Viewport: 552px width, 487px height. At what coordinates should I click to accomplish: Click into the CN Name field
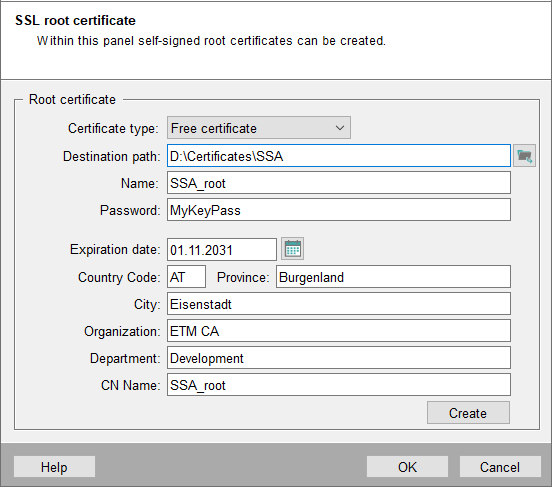(x=339, y=385)
